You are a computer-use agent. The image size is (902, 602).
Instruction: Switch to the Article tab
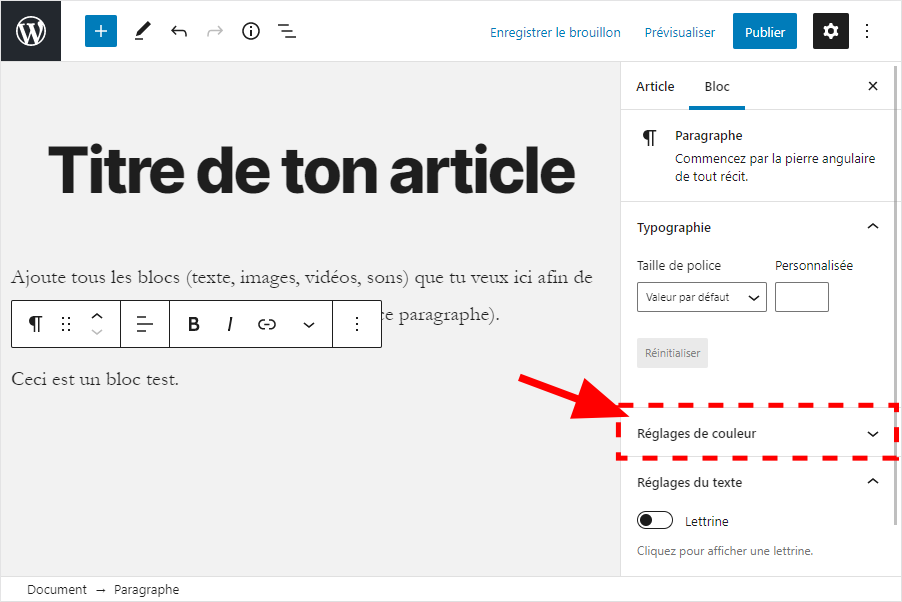tap(655, 87)
